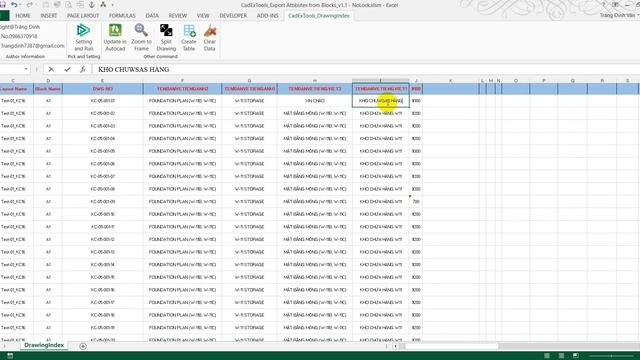Run Update in Autocad command
Viewport: 640px width, 360px height.
click(x=115, y=38)
